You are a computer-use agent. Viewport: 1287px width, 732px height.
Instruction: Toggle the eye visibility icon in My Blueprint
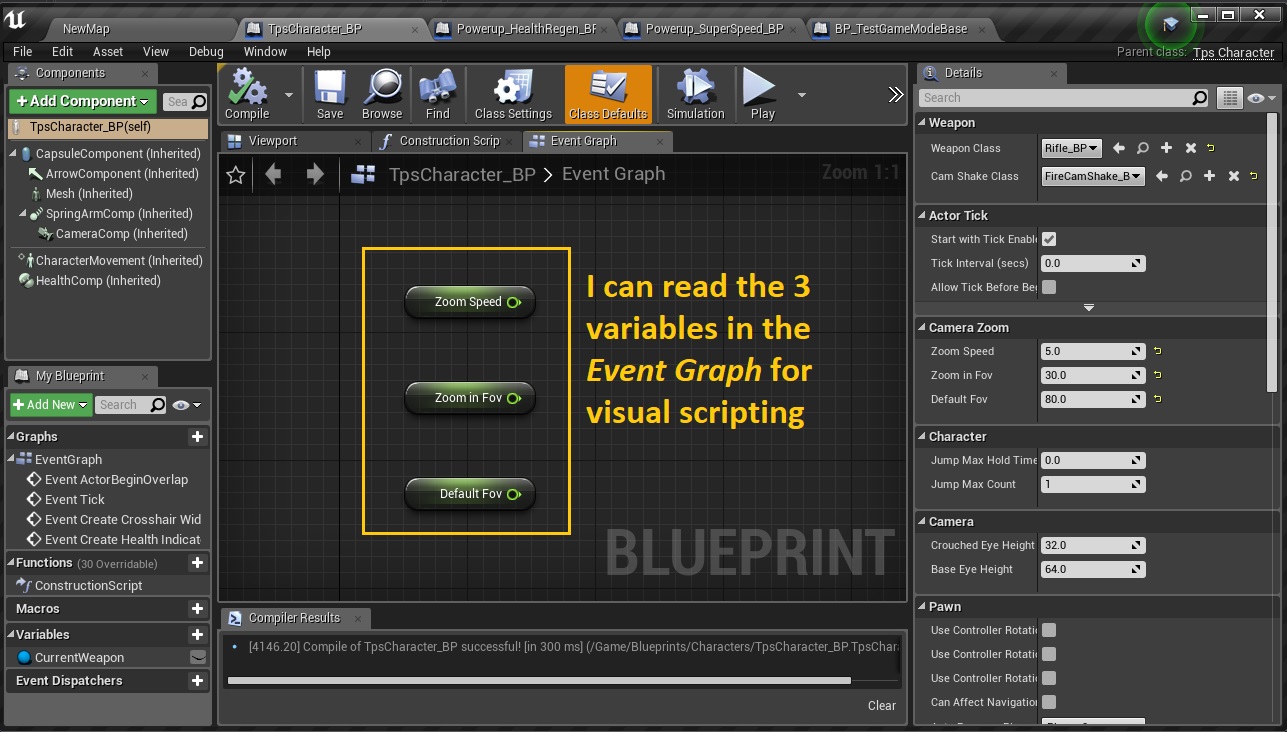[182, 405]
